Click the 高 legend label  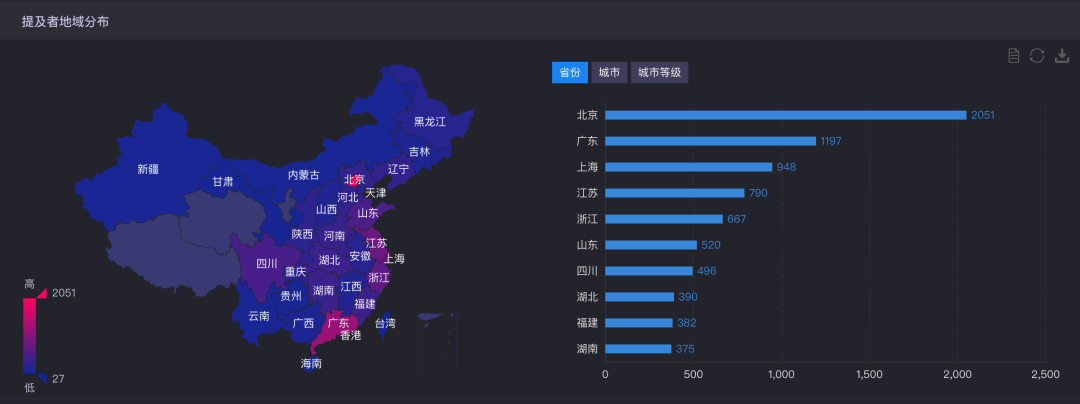point(30,282)
